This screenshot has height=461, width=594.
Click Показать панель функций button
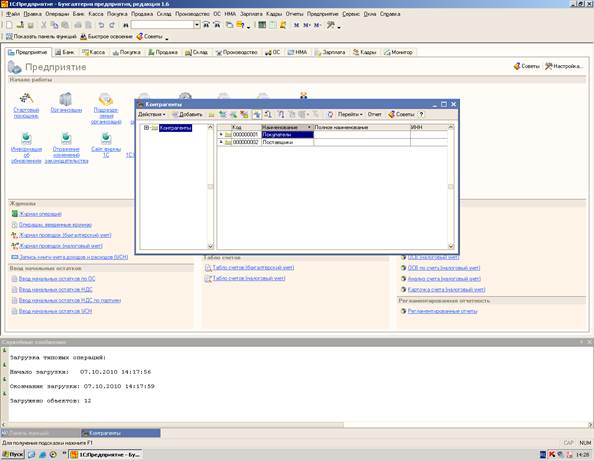point(41,37)
